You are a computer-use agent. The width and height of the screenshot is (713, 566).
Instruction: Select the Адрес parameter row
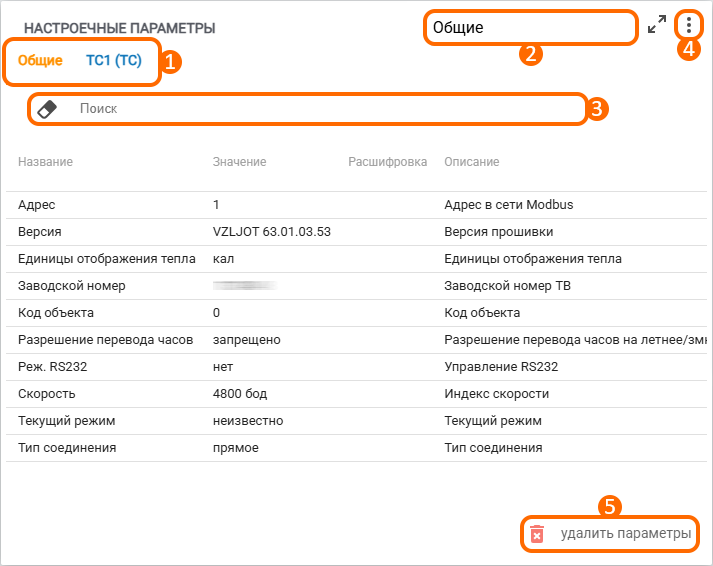pyautogui.click(x=37, y=205)
